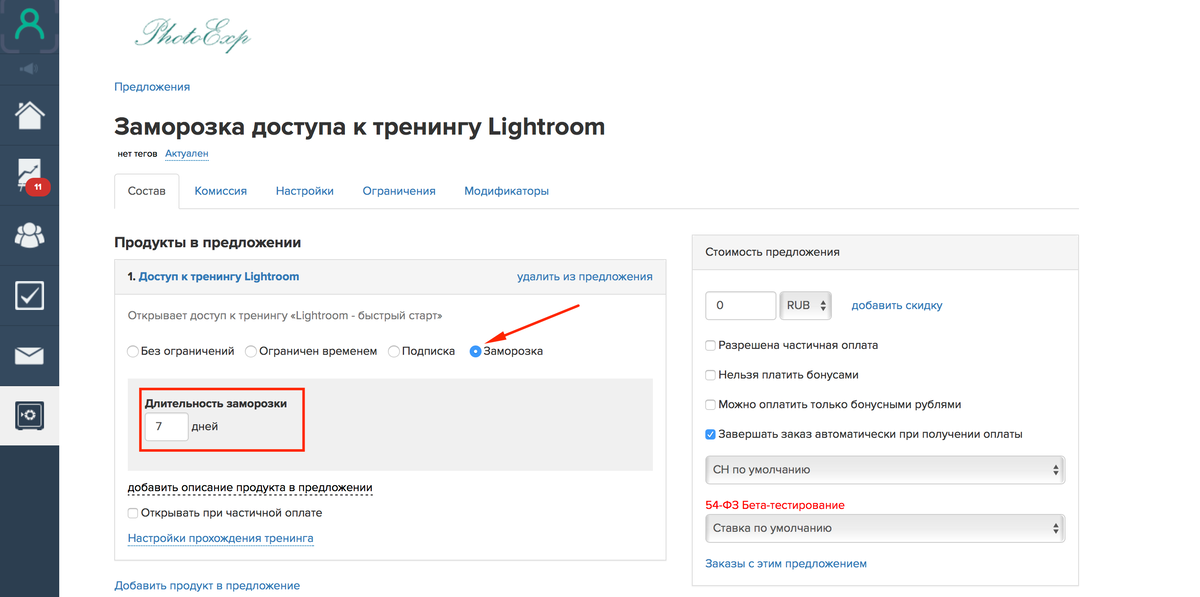This screenshot has height=597, width=1200.
Task: Enable 'Разрешена частичная оплата' checkbox
Action: click(x=710, y=345)
